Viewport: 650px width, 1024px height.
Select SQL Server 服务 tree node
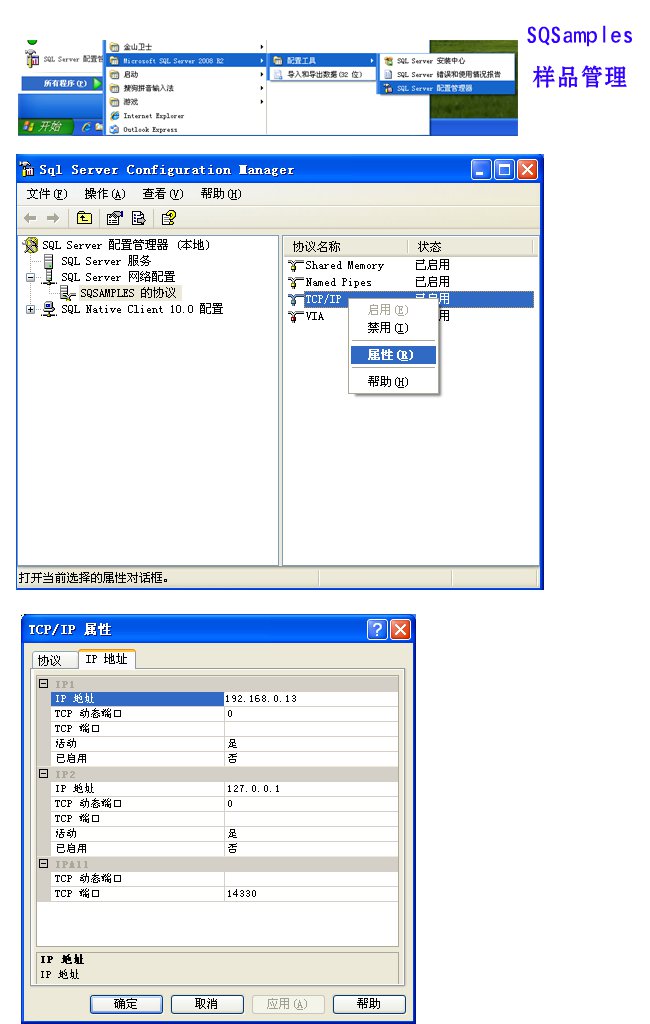(106, 261)
